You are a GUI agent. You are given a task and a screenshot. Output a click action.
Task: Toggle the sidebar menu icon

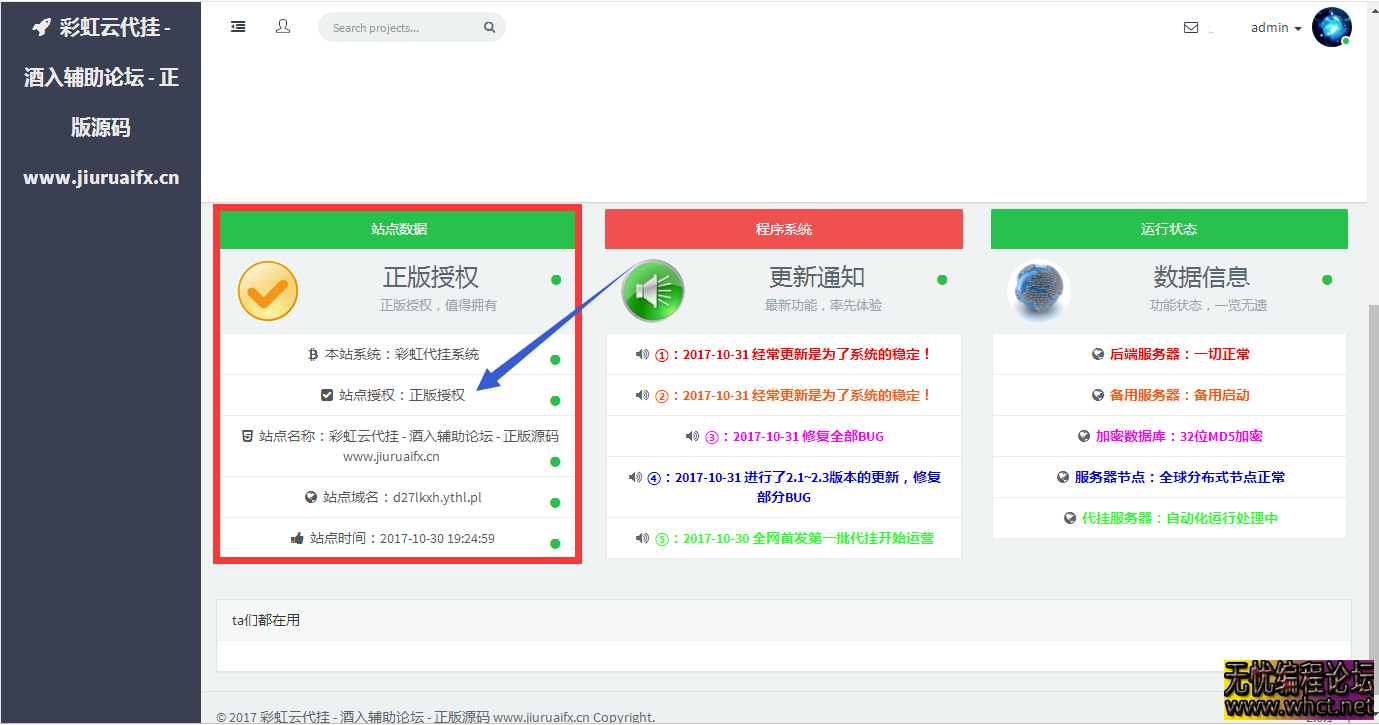238,27
